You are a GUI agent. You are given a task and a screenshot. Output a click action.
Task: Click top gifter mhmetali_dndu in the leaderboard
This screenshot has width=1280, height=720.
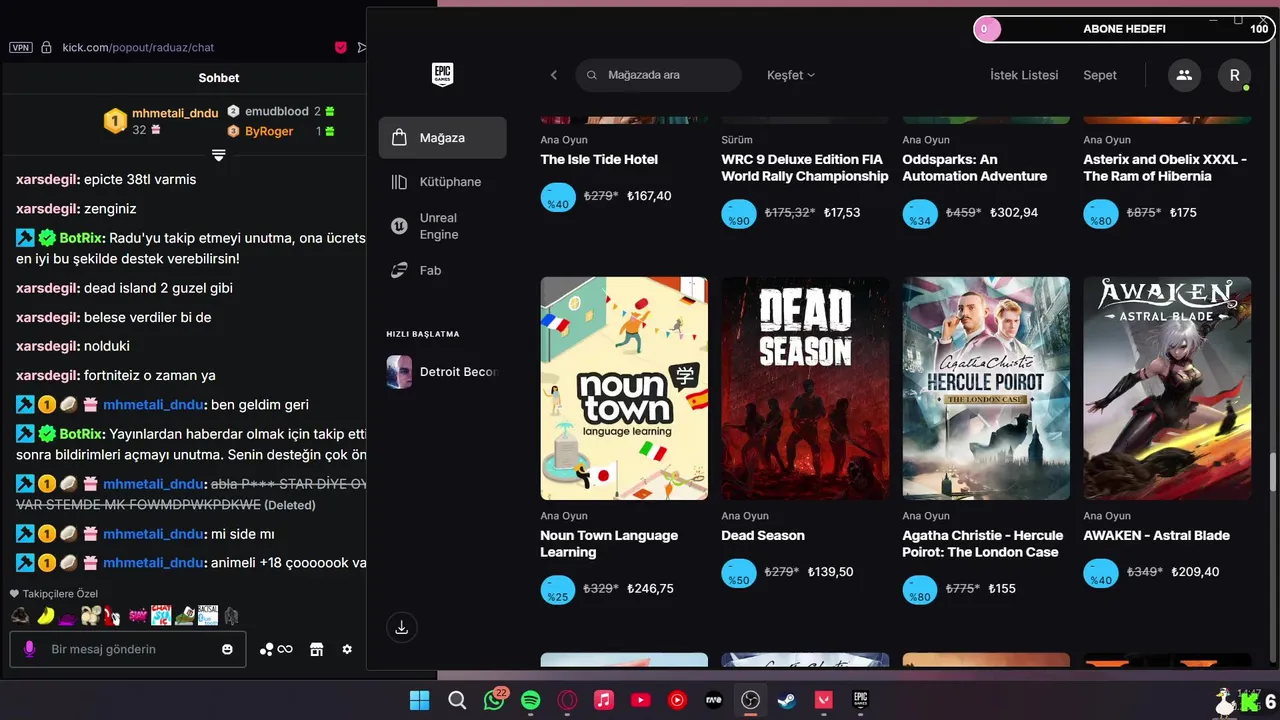pos(175,114)
